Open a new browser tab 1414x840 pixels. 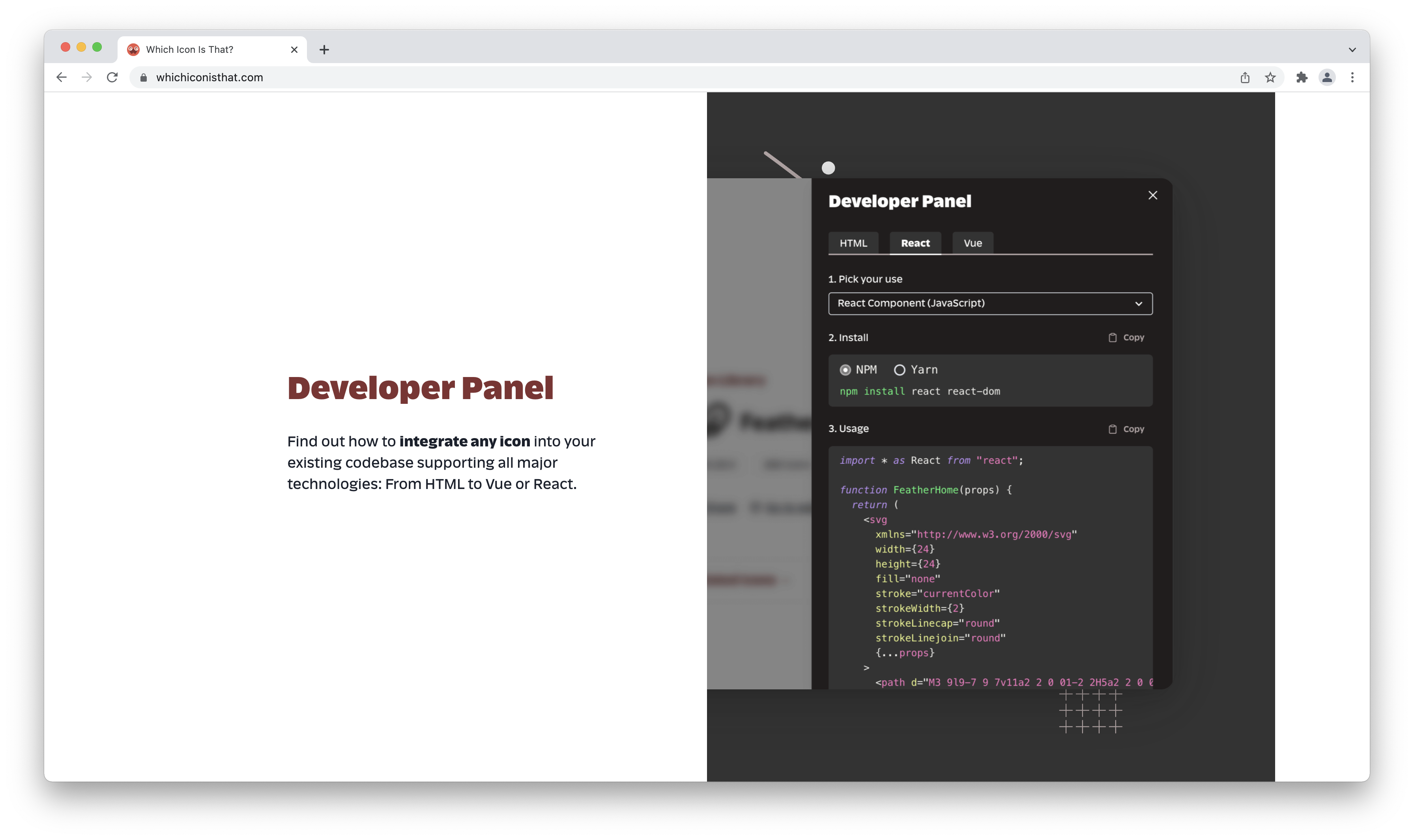click(324, 50)
